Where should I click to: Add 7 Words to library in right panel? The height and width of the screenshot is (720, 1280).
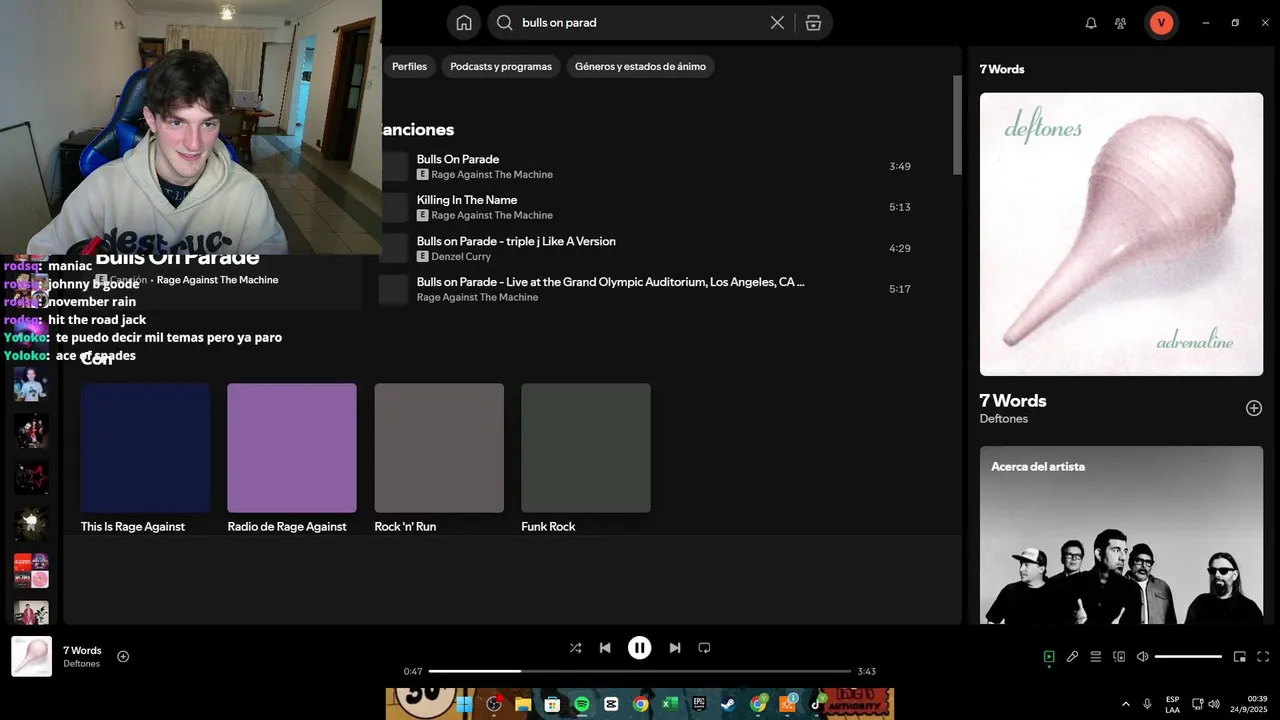point(1254,408)
